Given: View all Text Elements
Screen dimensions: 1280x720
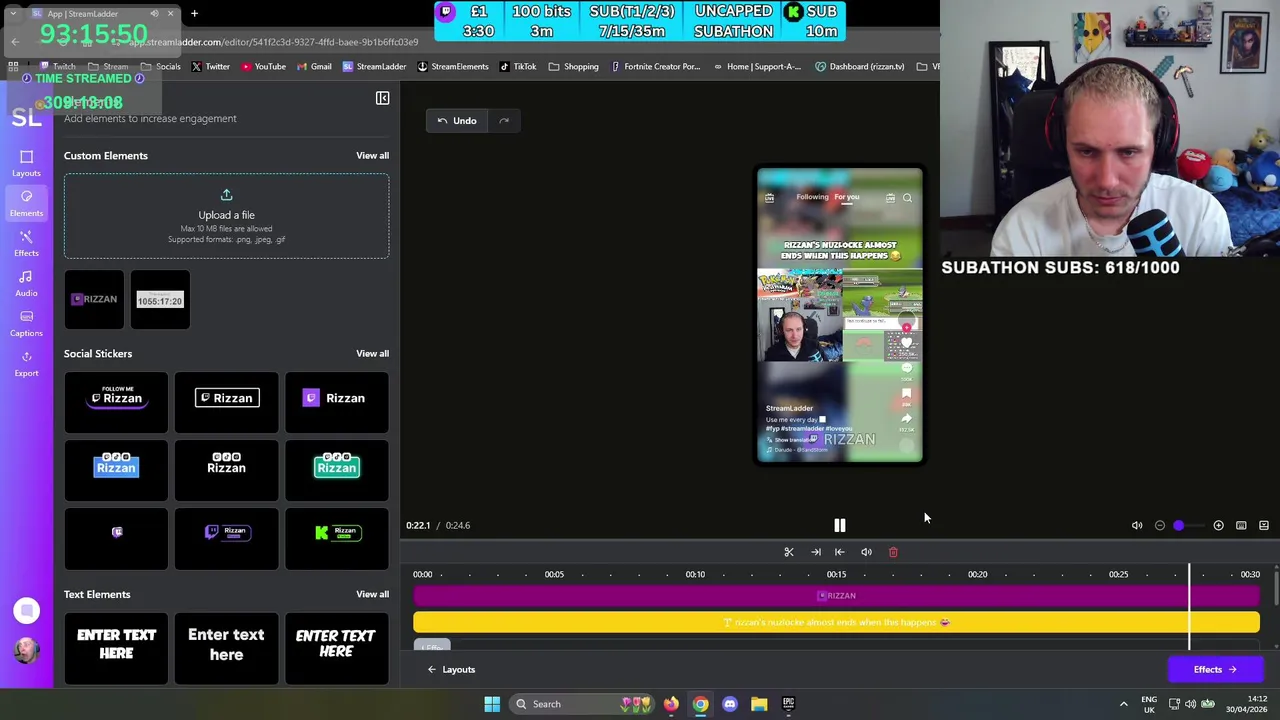Looking at the screenshot, I should point(372,595).
